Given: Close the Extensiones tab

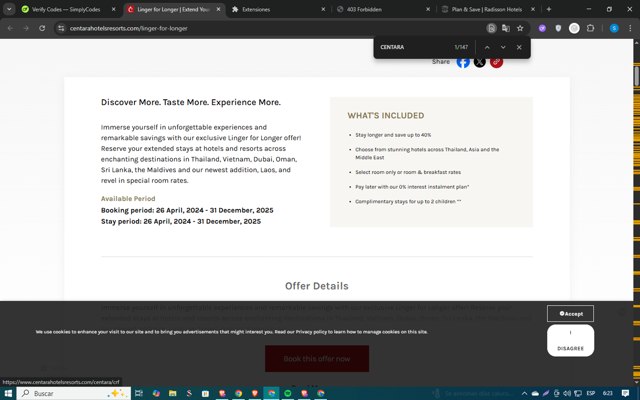Looking at the screenshot, I should 323,9.
